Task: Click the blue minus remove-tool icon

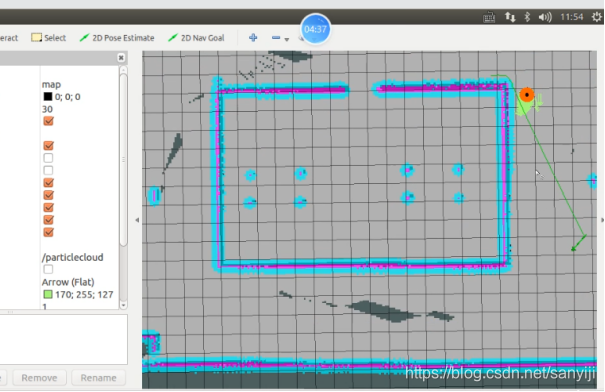Action: click(276, 37)
